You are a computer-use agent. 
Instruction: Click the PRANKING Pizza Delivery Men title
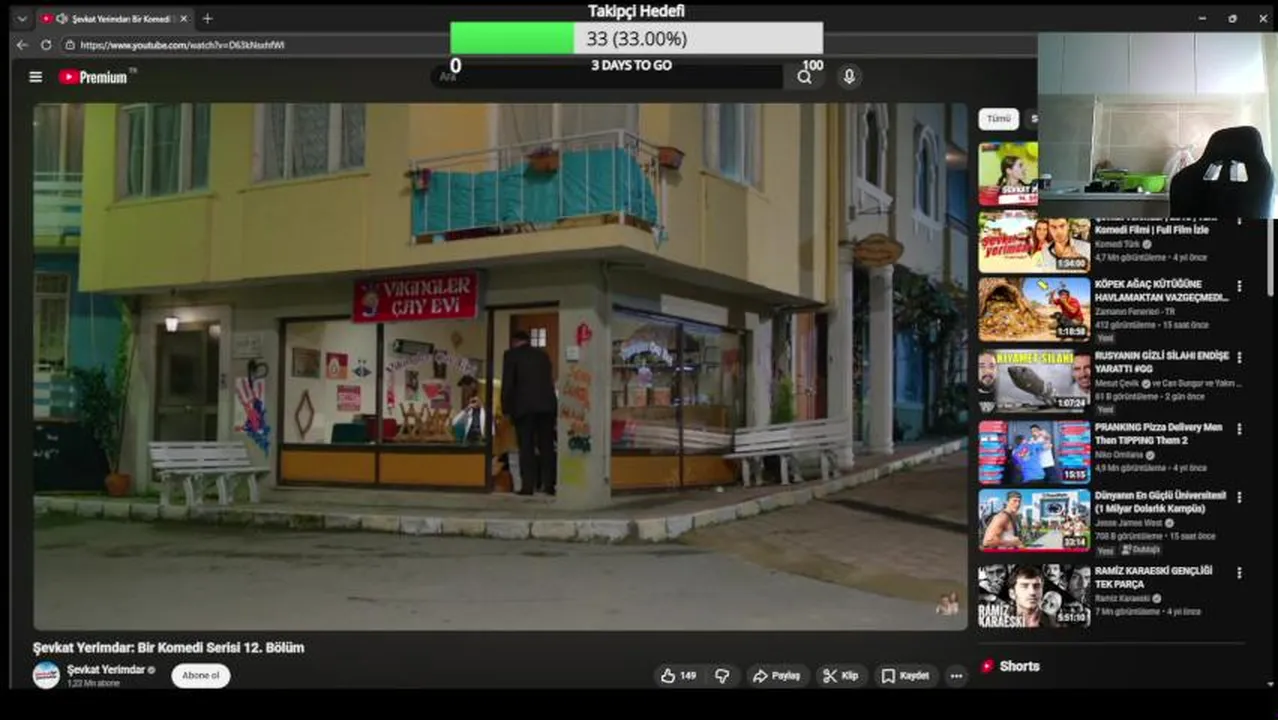point(1158,434)
